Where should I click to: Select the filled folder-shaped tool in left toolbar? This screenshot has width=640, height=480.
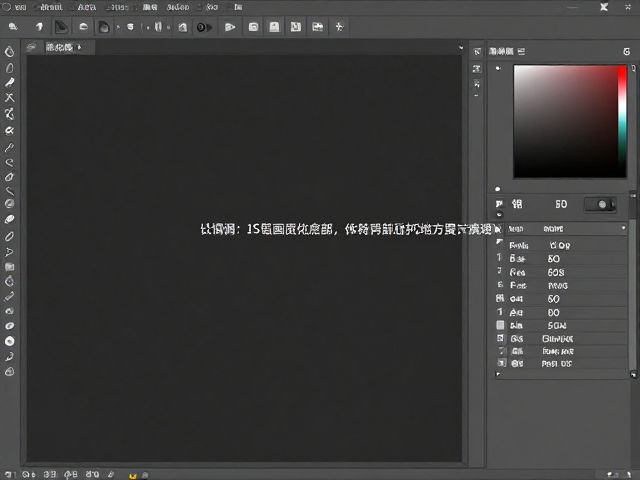coord(9,267)
